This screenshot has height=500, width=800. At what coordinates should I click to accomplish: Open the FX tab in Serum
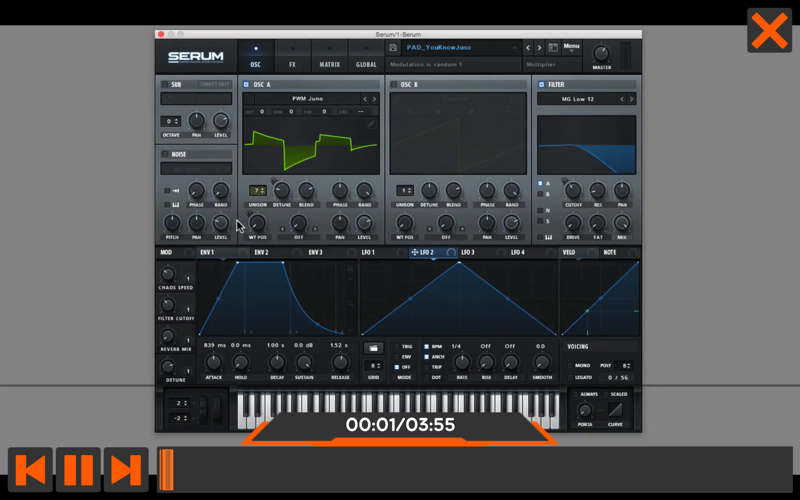coord(292,57)
